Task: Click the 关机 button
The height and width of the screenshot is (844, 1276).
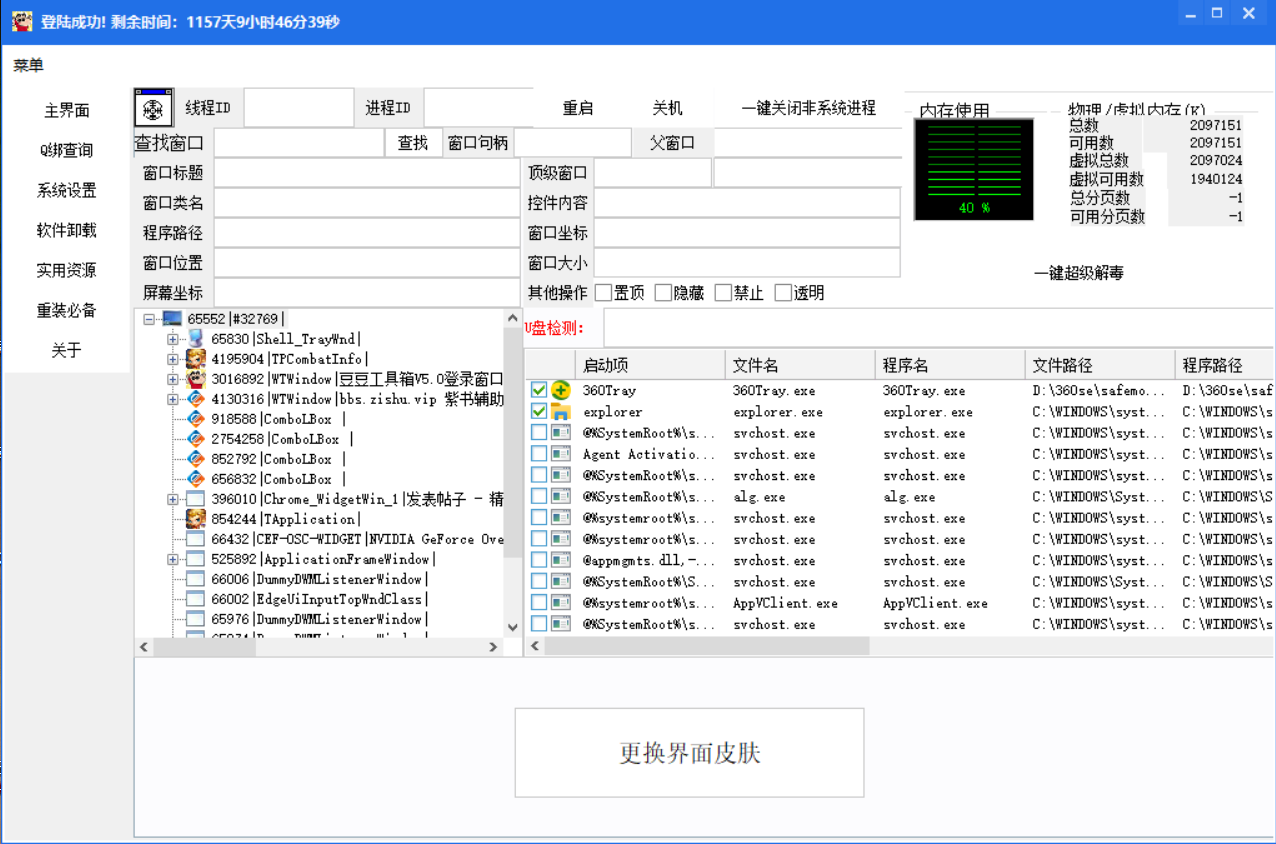Action: click(667, 108)
